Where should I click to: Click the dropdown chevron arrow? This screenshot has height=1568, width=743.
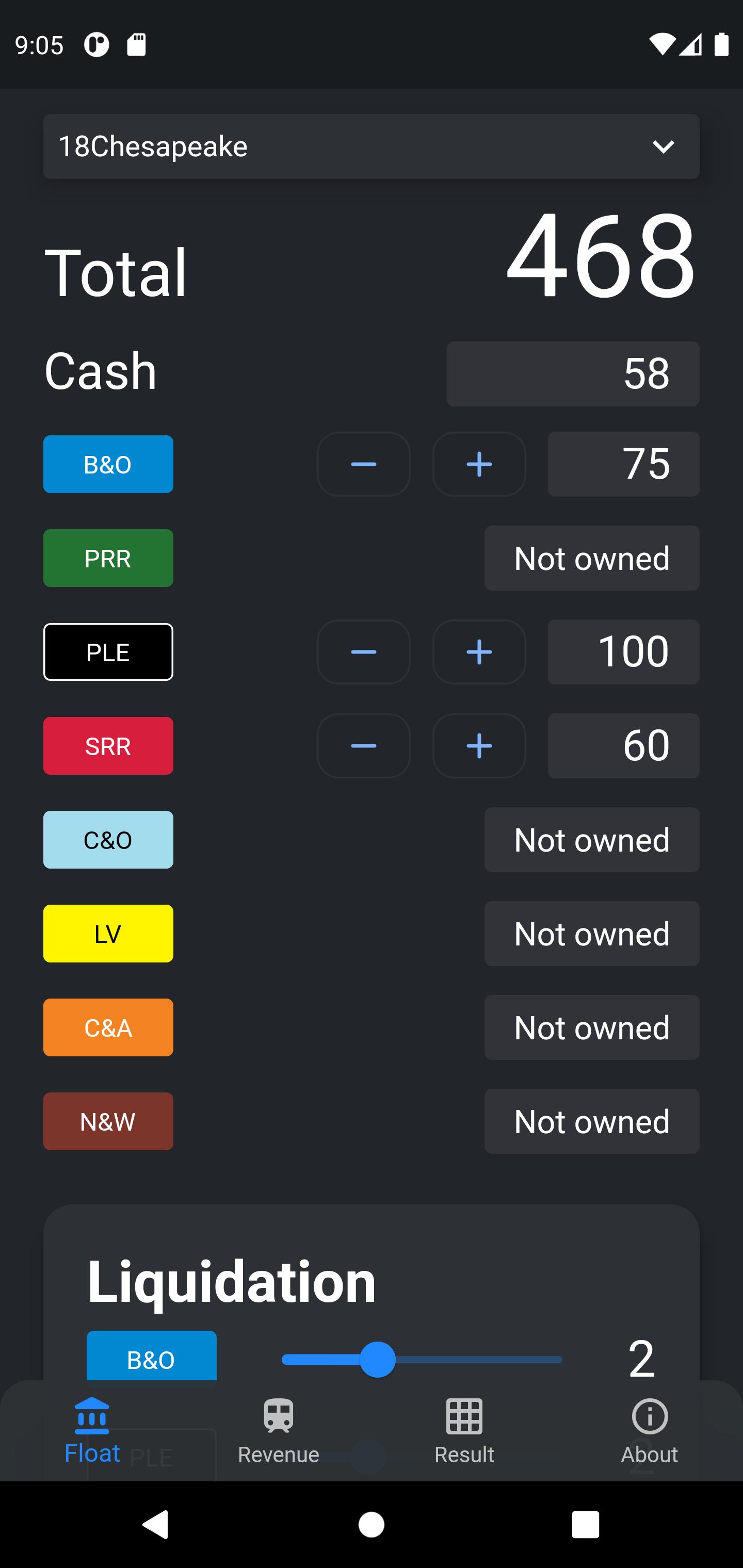663,146
